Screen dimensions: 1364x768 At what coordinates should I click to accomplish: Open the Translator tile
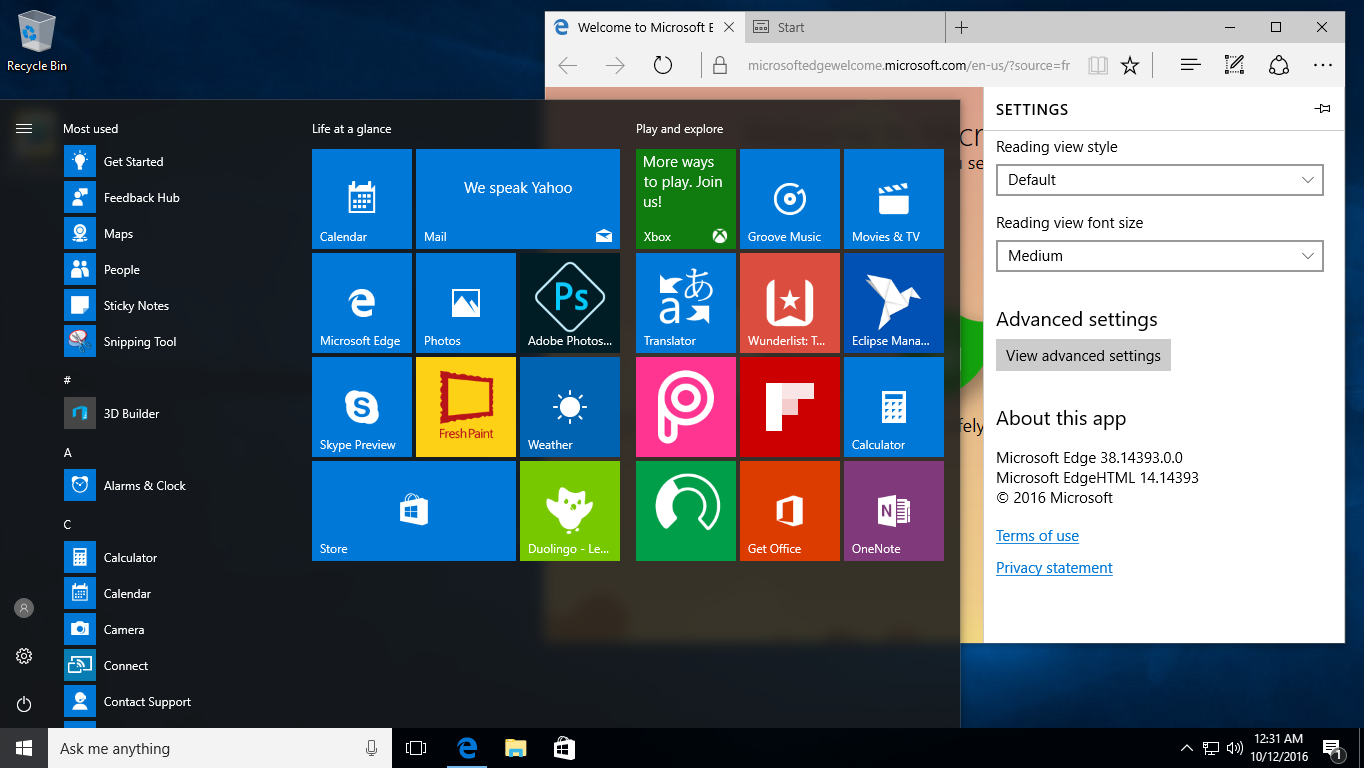pyautogui.click(x=686, y=303)
